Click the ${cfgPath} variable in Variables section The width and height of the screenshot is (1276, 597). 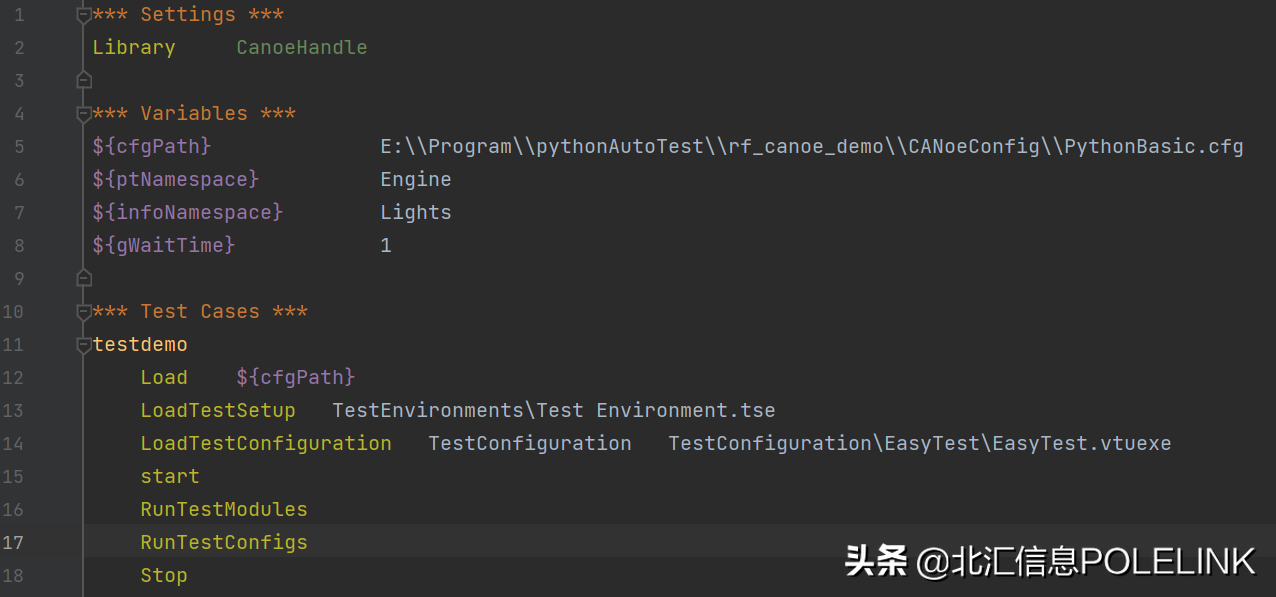[152, 147]
